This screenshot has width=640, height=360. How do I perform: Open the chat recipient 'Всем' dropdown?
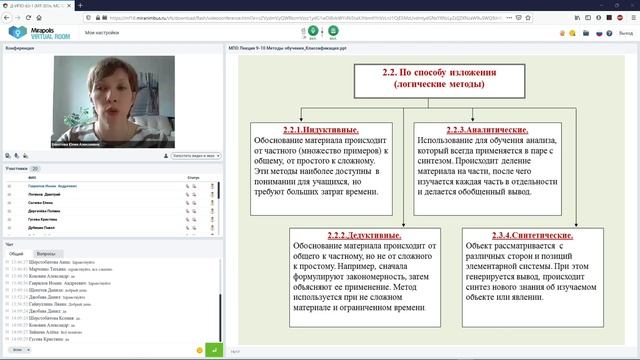(x=20, y=350)
